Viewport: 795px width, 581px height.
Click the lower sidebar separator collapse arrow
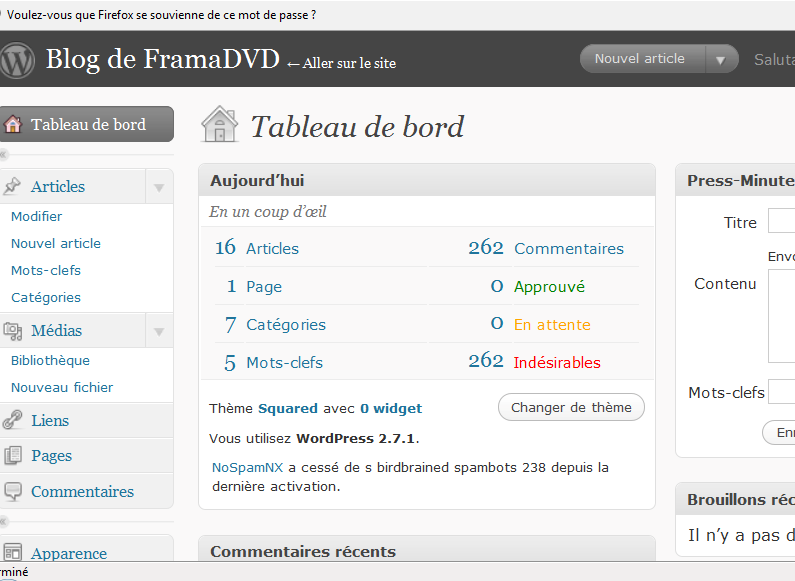pos(3,521)
